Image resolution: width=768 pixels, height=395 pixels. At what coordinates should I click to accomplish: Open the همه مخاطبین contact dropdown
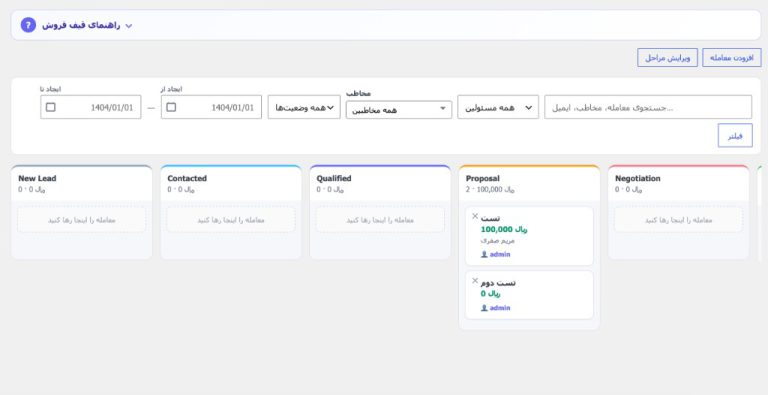click(x=399, y=110)
